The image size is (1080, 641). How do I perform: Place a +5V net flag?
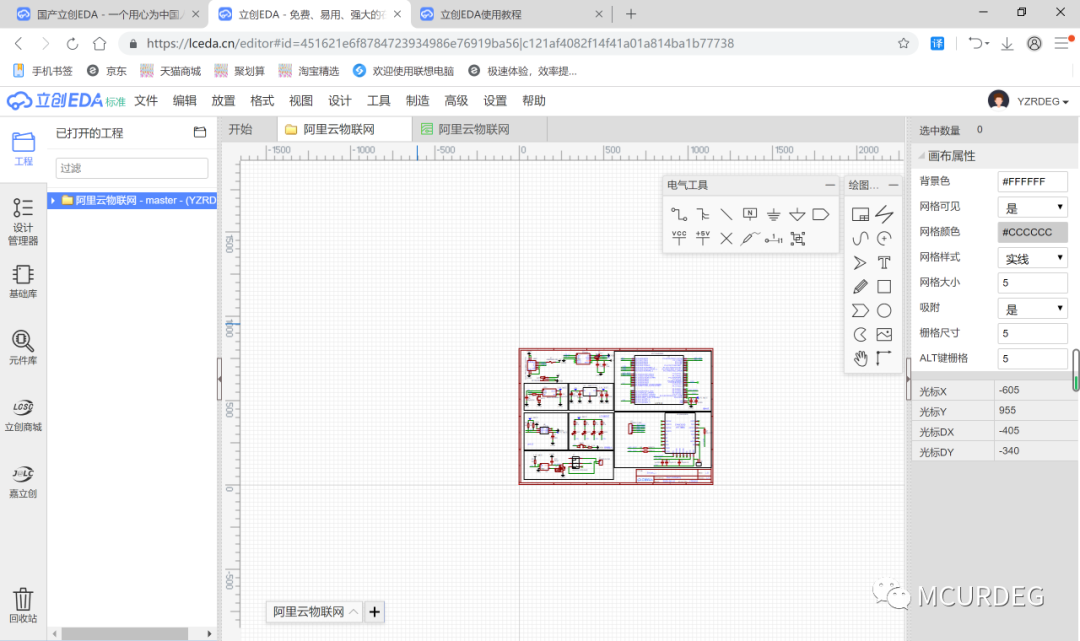point(703,238)
